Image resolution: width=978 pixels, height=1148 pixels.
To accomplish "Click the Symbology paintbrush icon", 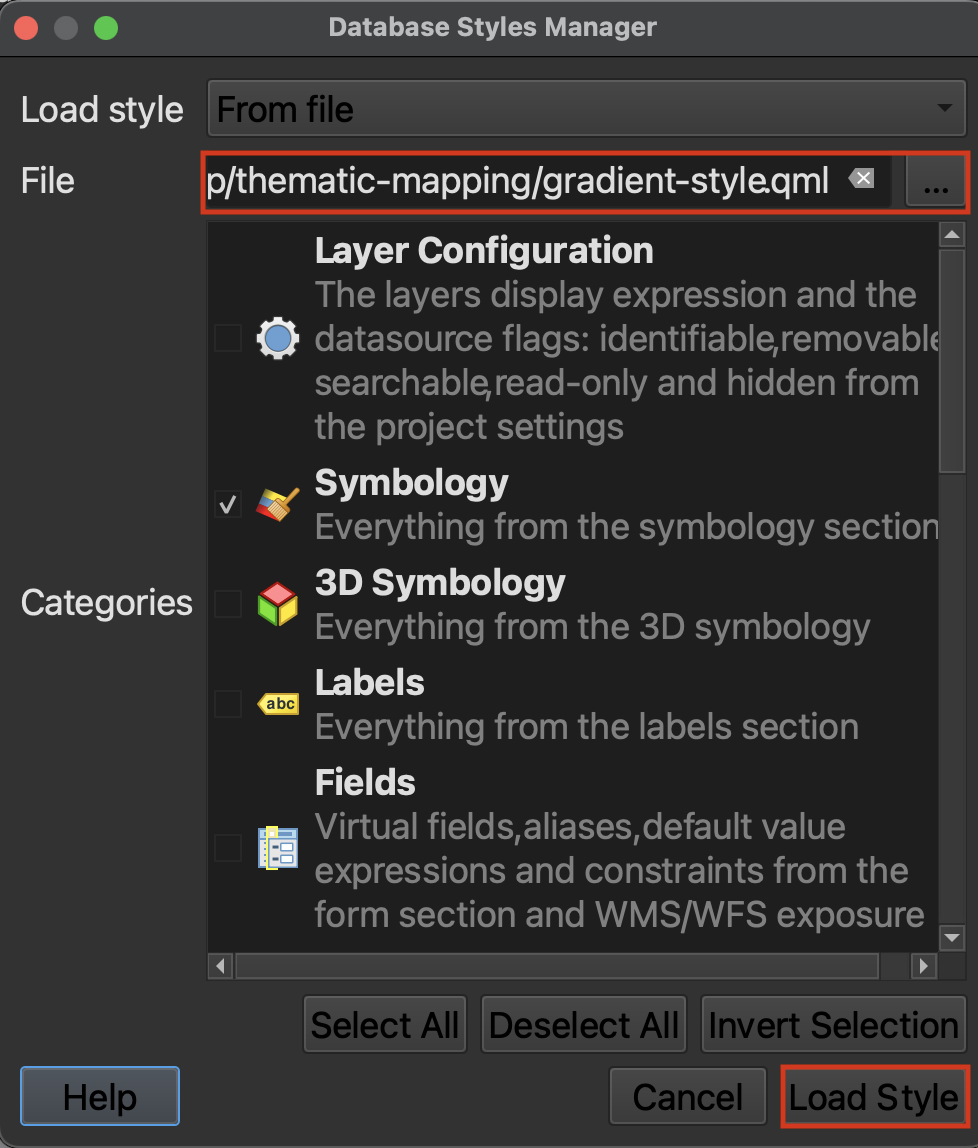I will pyautogui.click(x=278, y=505).
